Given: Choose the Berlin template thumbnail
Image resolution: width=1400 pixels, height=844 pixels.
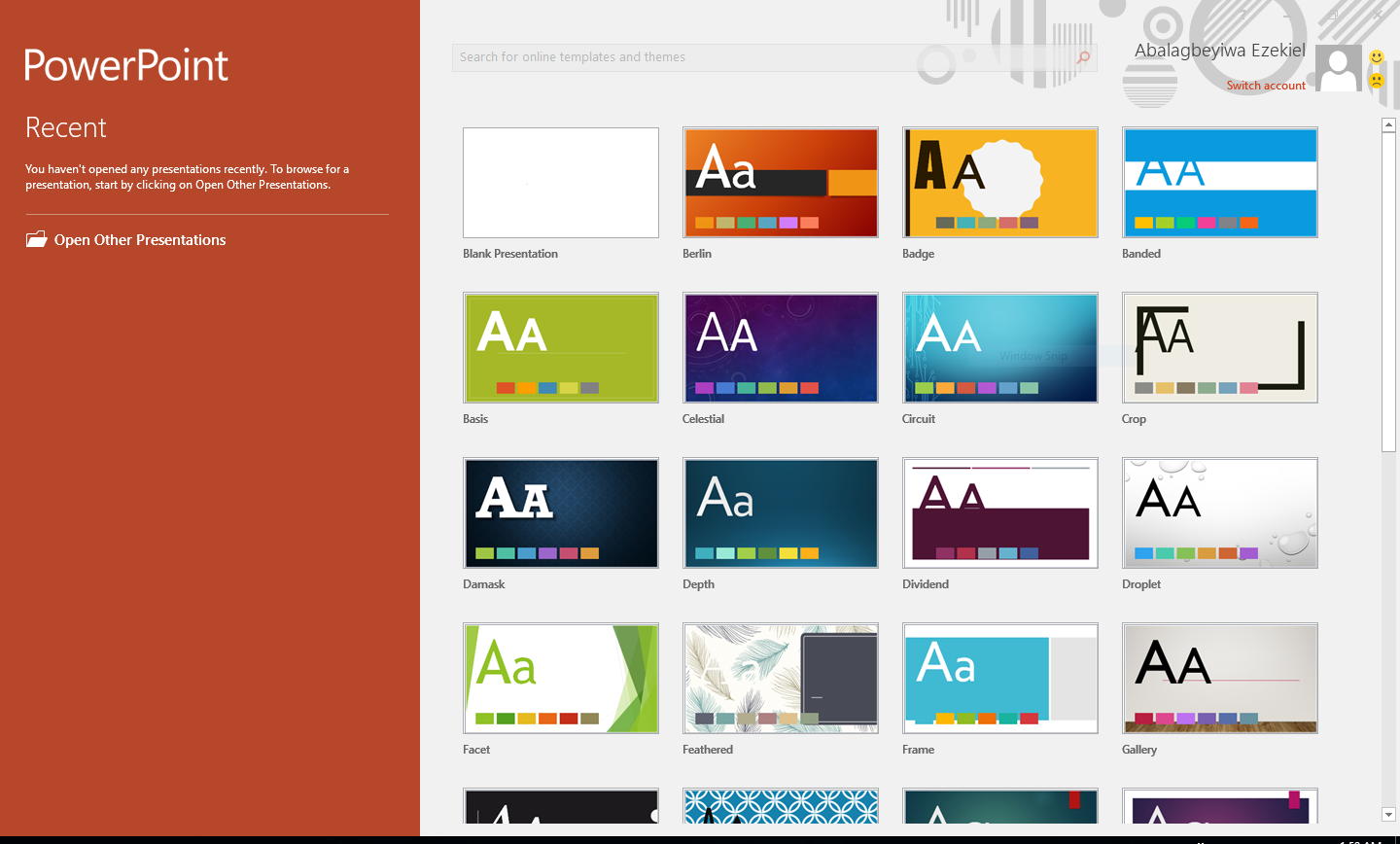Looking at the screenshot, I should click(781, 183).
